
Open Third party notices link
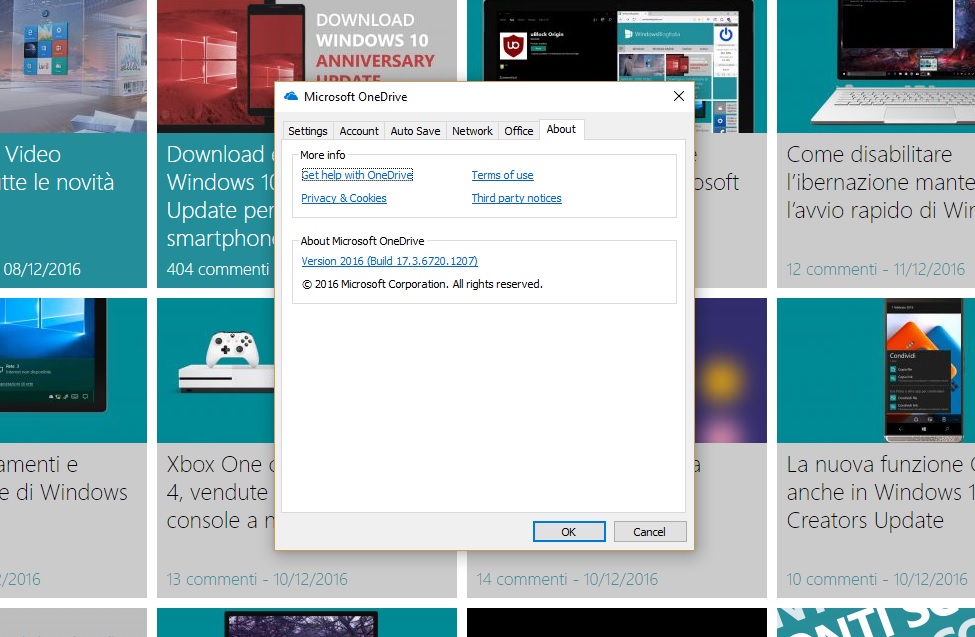[x=516, y=198]
